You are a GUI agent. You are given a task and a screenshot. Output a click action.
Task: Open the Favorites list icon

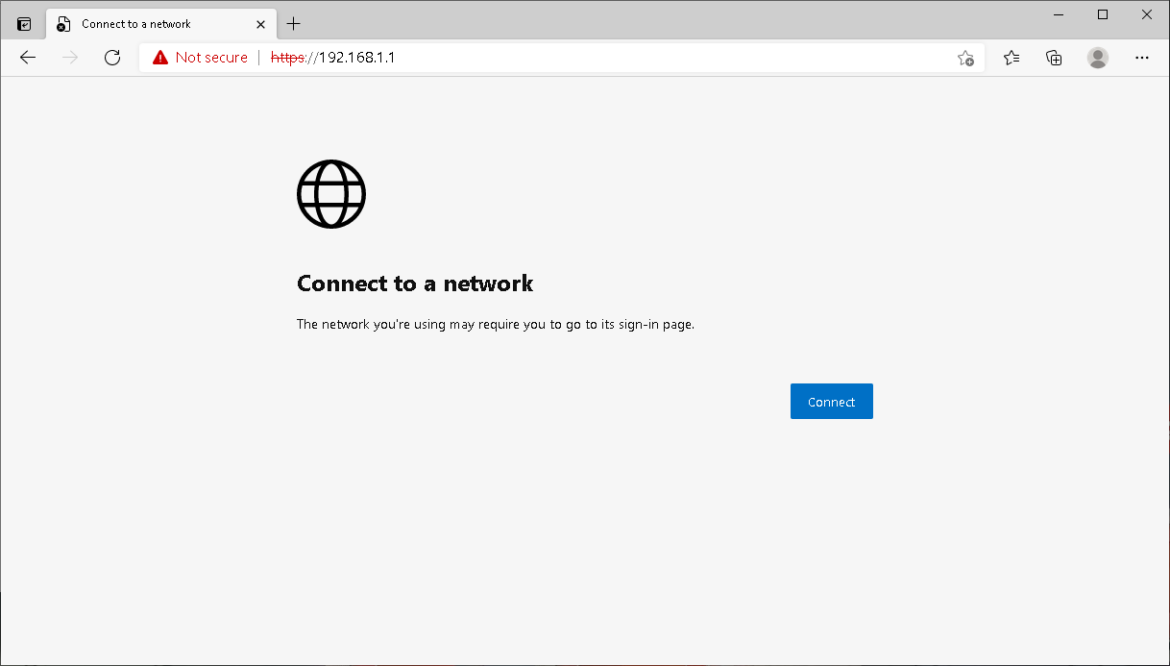[1011, 57]
